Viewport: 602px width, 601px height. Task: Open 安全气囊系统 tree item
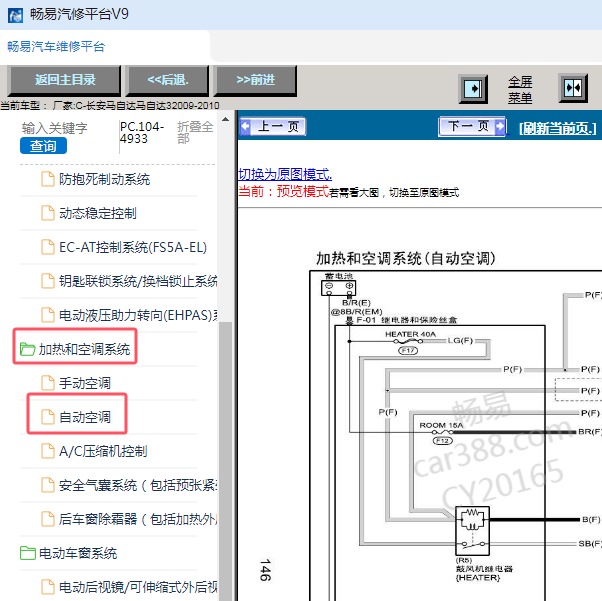138,485
